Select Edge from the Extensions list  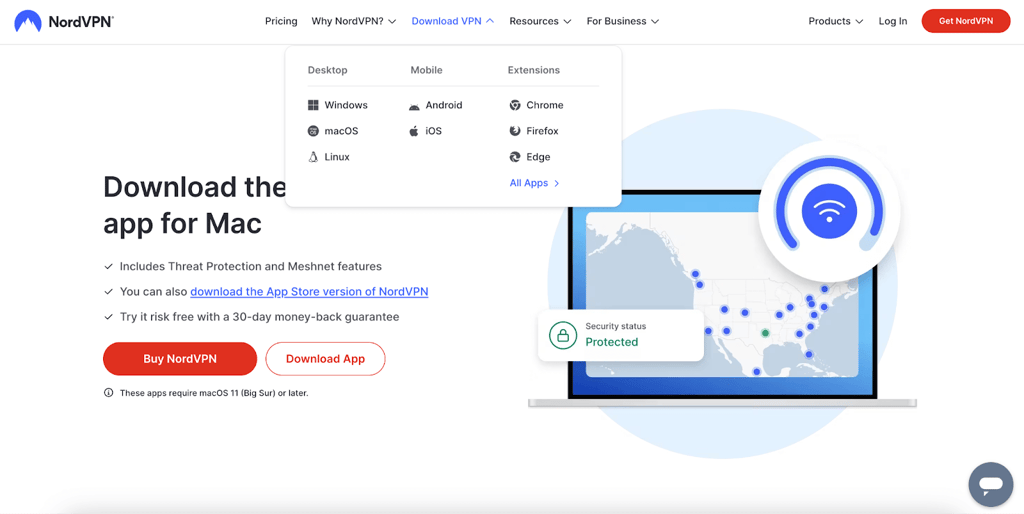click(x=530, y=157)
